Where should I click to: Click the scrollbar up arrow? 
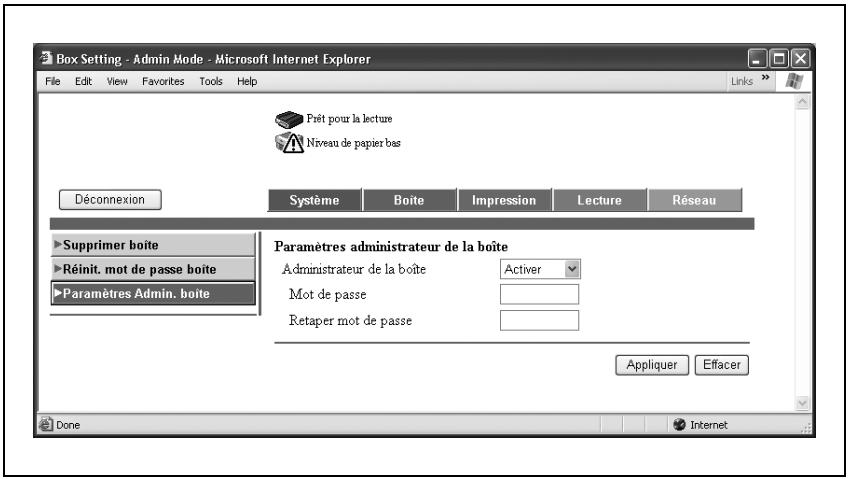pyautogui.click(x=802, y=102)
